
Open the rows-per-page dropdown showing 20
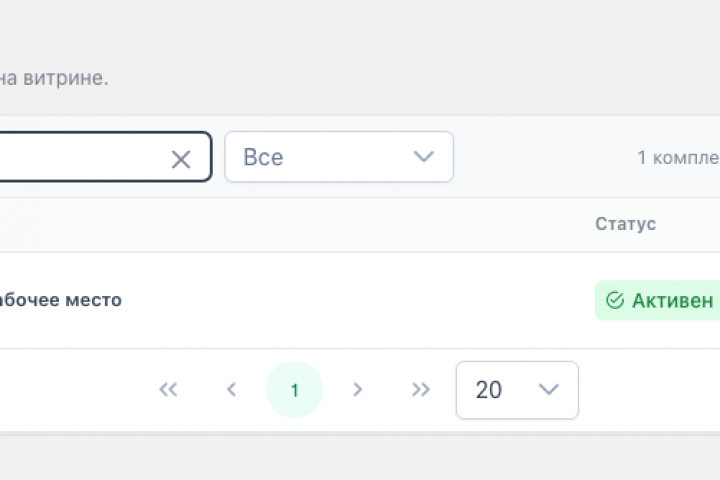click(517, 390)
